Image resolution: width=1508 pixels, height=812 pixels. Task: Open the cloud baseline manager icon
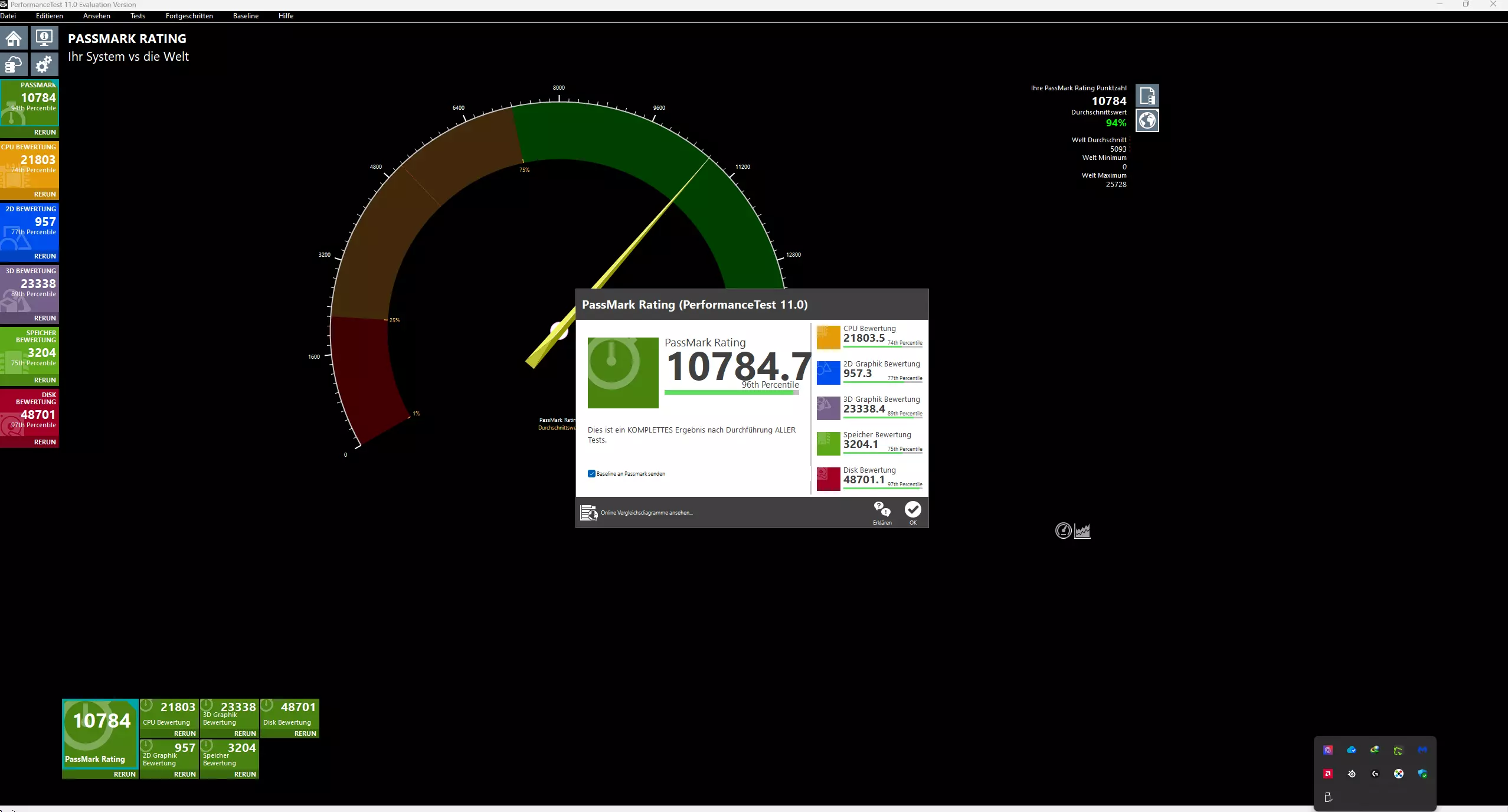14,64
